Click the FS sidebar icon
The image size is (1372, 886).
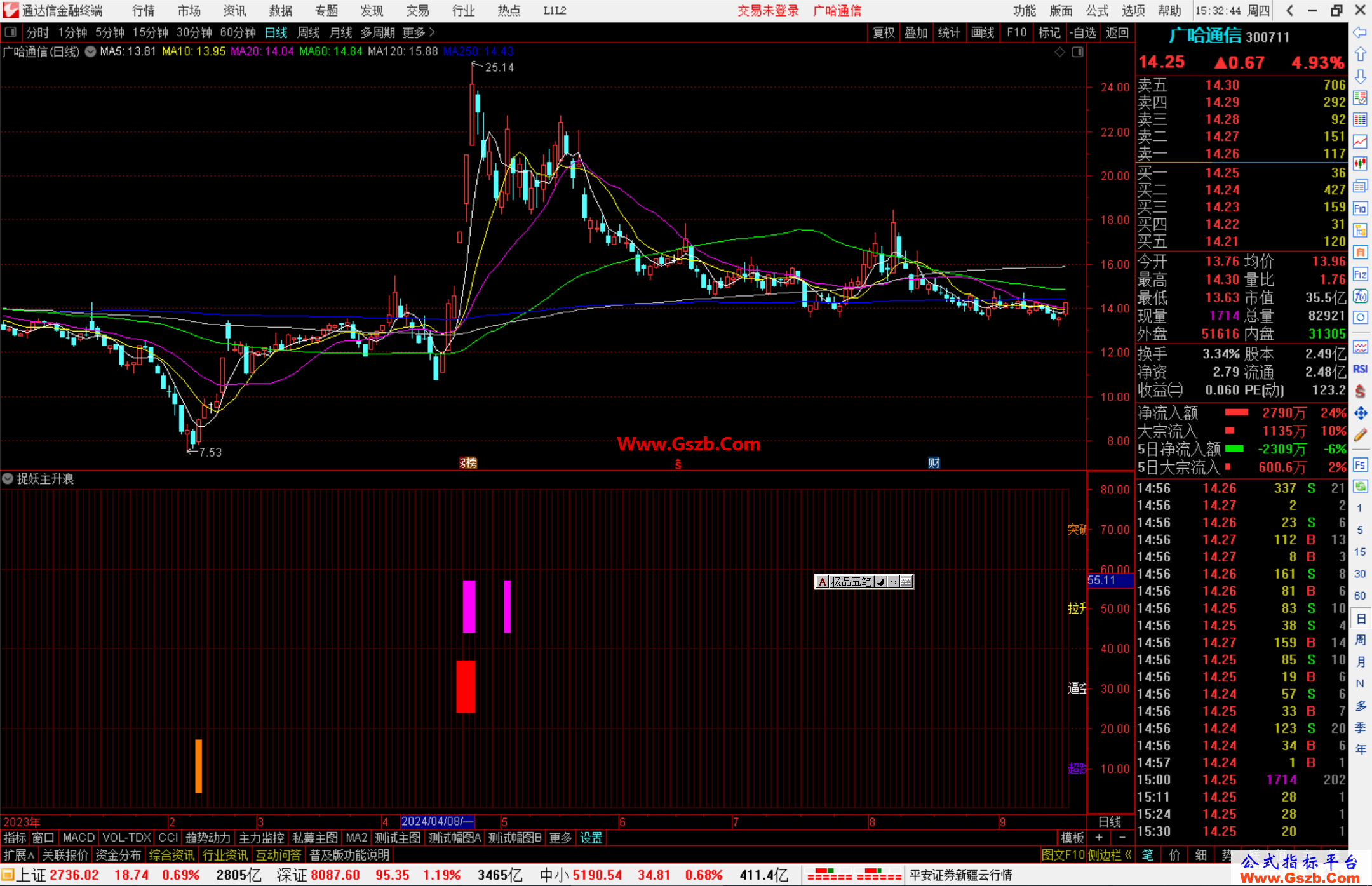point(1360,465)
